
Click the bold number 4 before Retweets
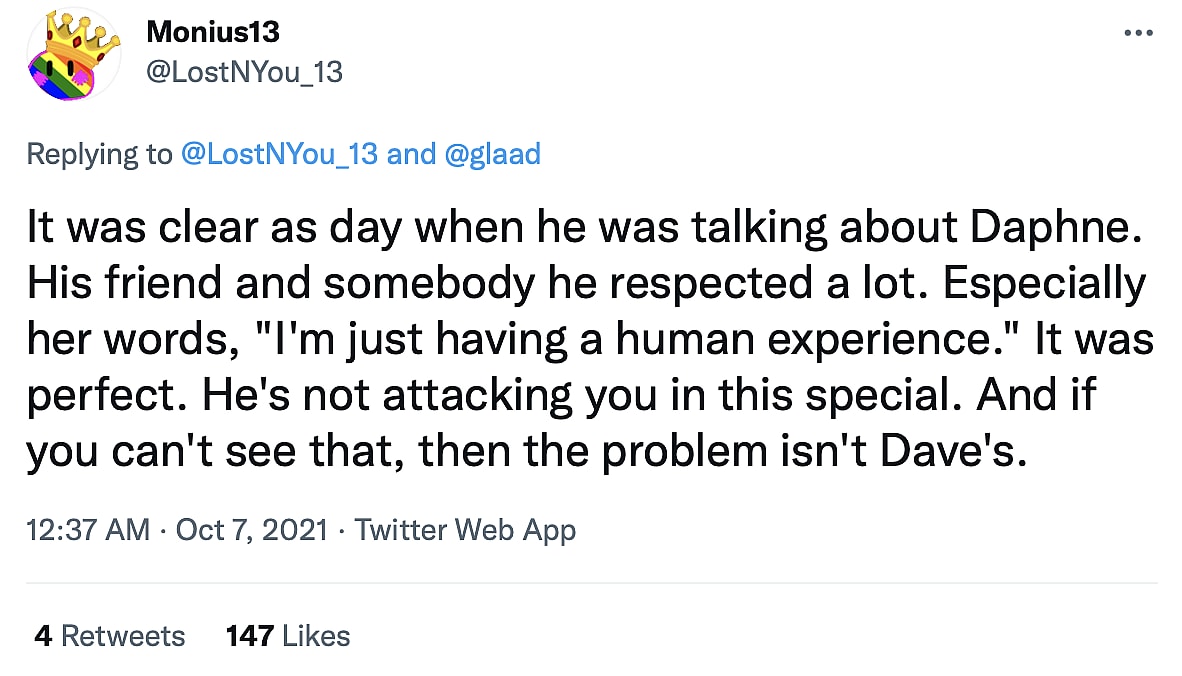[42, 636]
